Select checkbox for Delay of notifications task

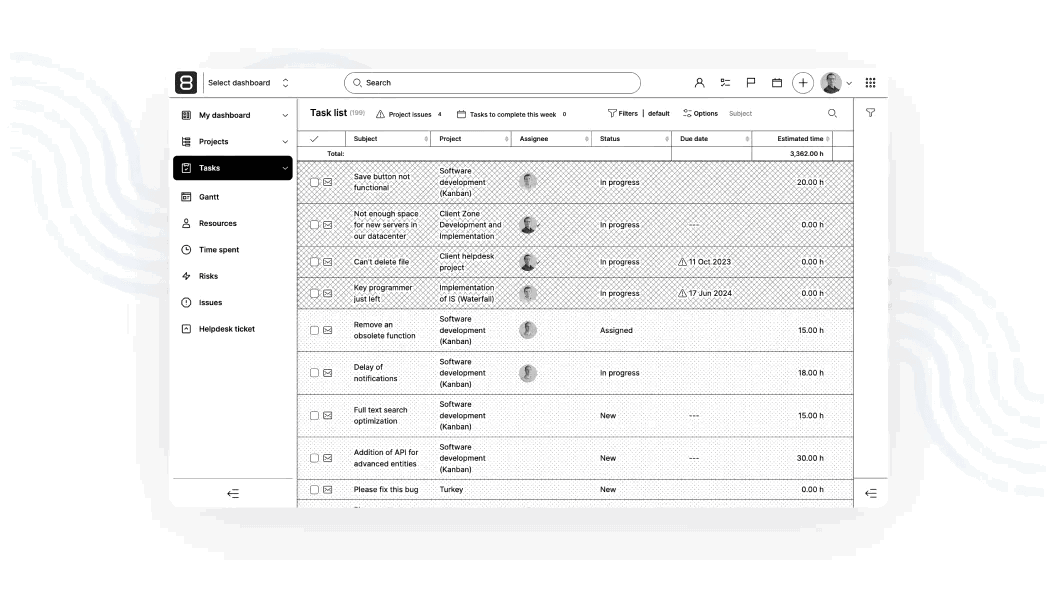(x=314, y=373)
